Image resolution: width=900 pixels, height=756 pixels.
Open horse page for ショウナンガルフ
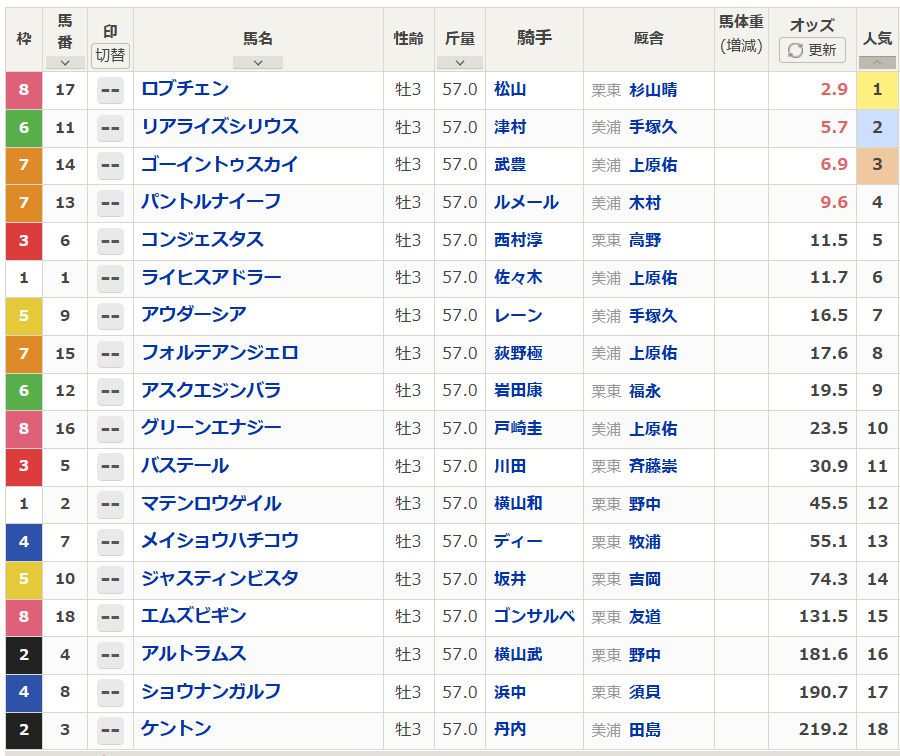(x=211, y=692)
